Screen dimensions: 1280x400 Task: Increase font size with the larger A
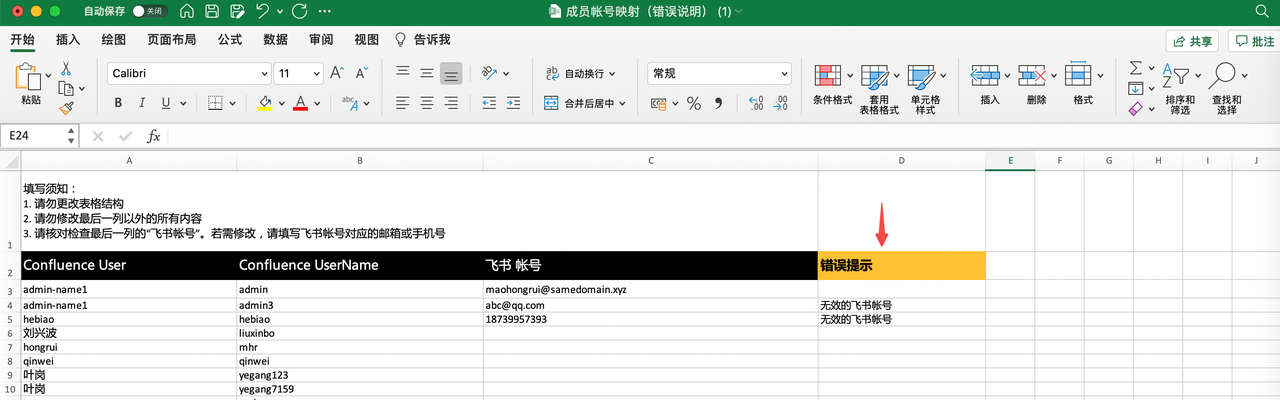tap(336, 73)
